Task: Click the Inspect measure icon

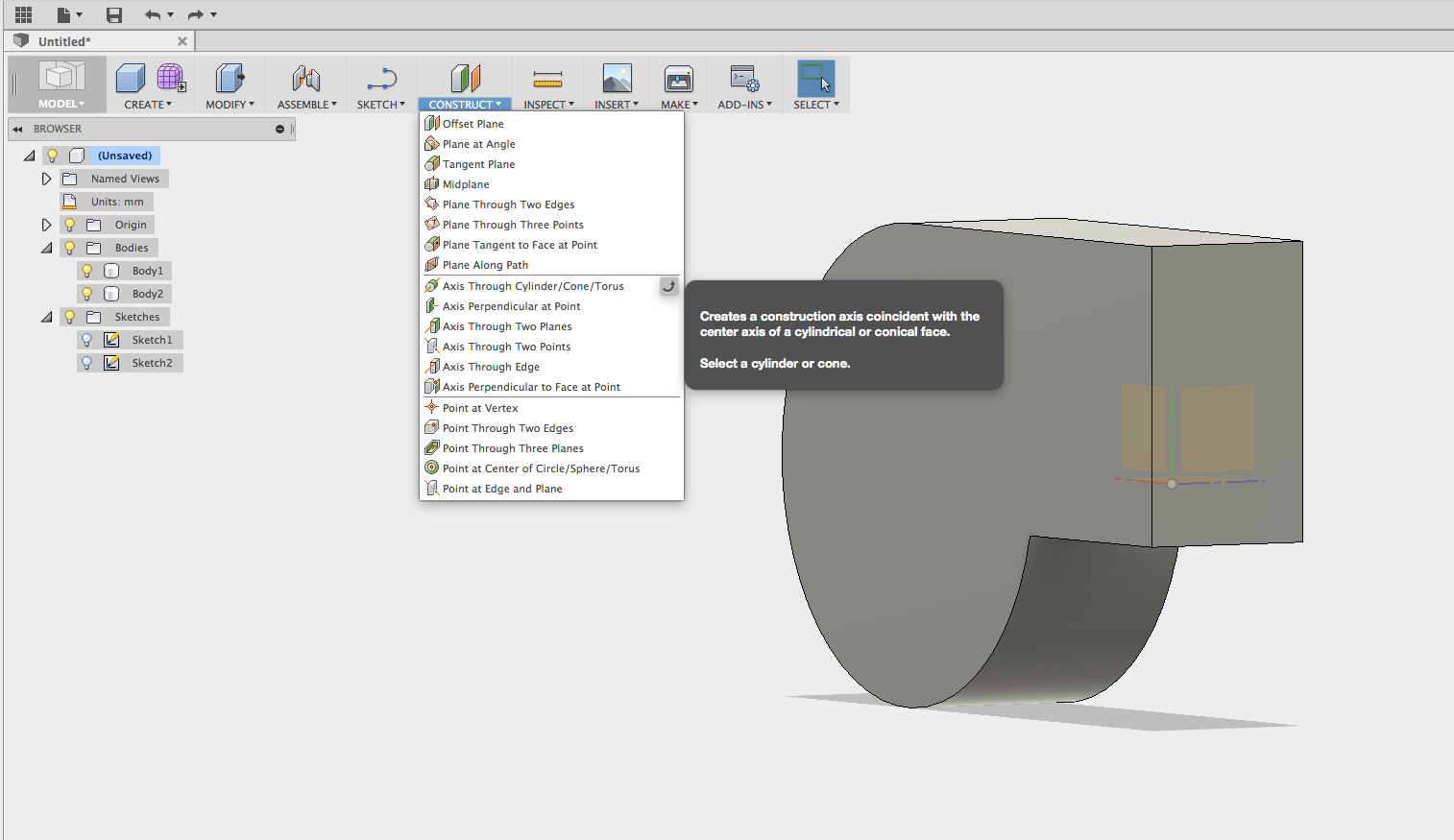Action: [547, 77]
